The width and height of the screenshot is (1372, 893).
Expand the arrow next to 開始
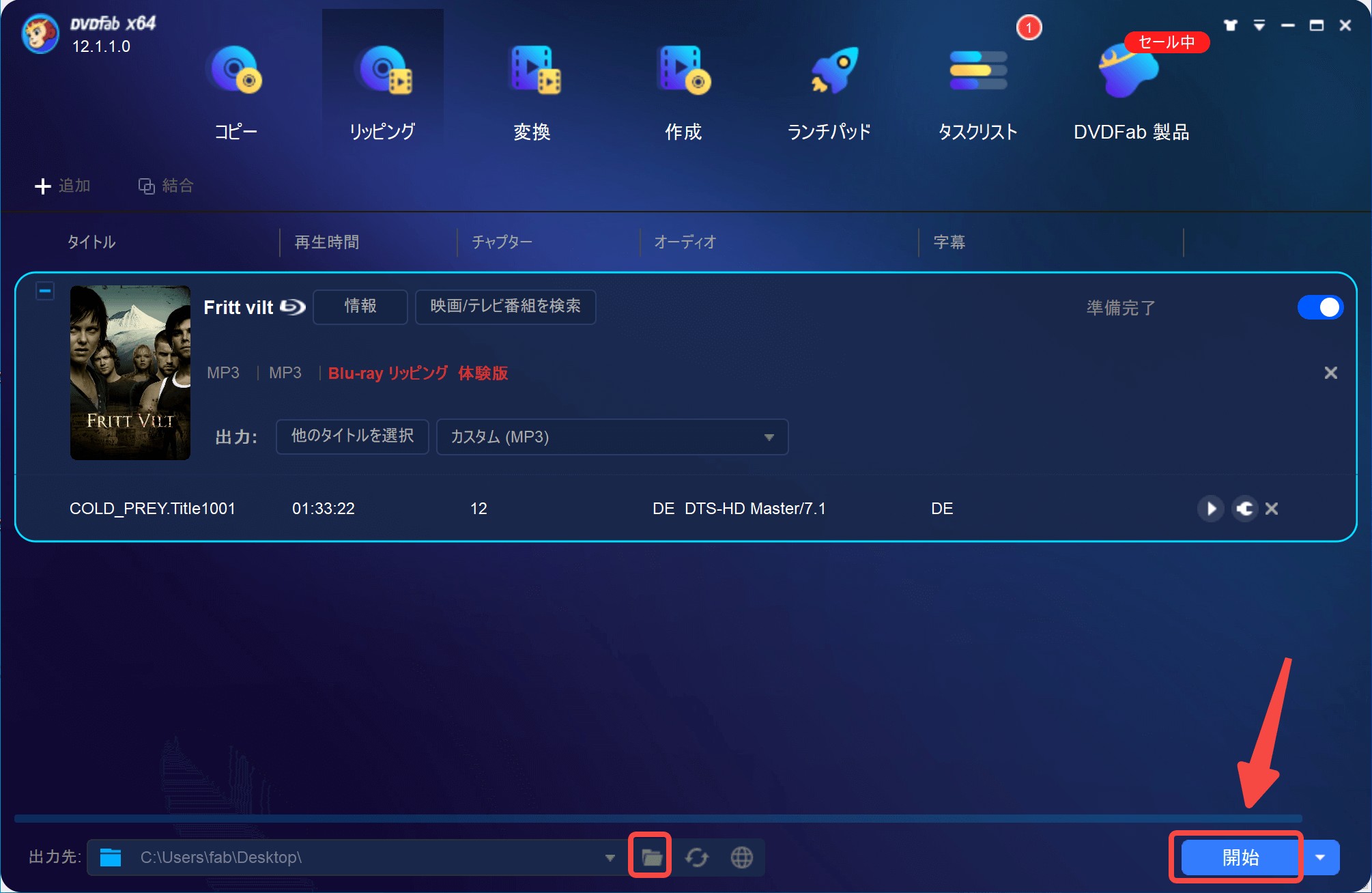[1321, 857]
